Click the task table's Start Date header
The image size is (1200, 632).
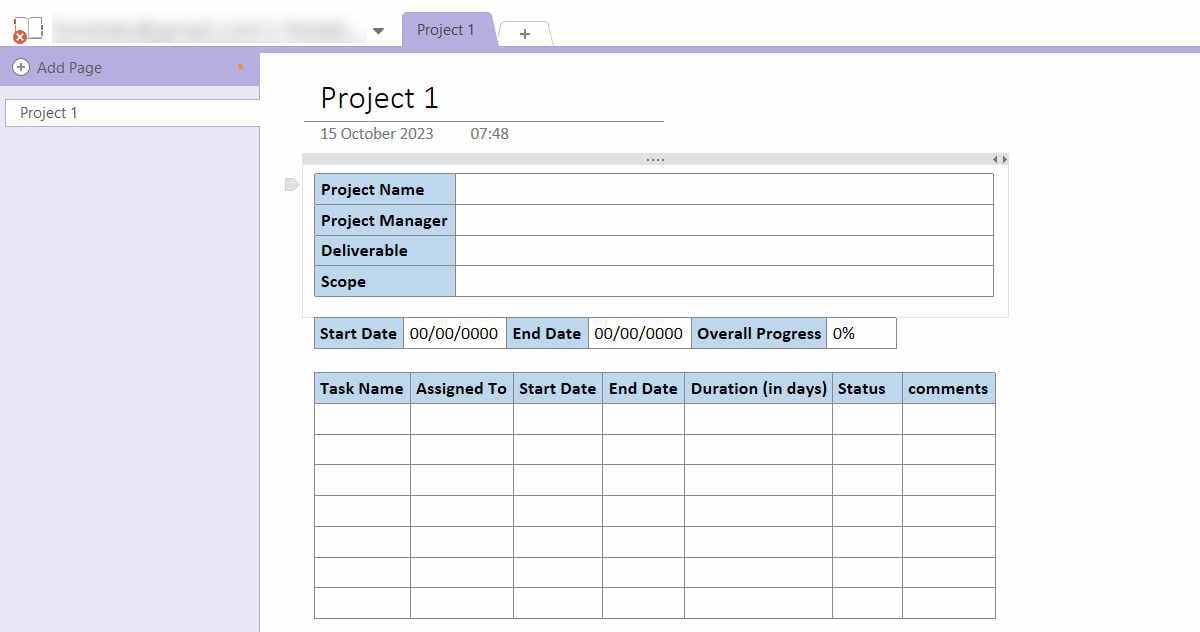pos(558,389)
